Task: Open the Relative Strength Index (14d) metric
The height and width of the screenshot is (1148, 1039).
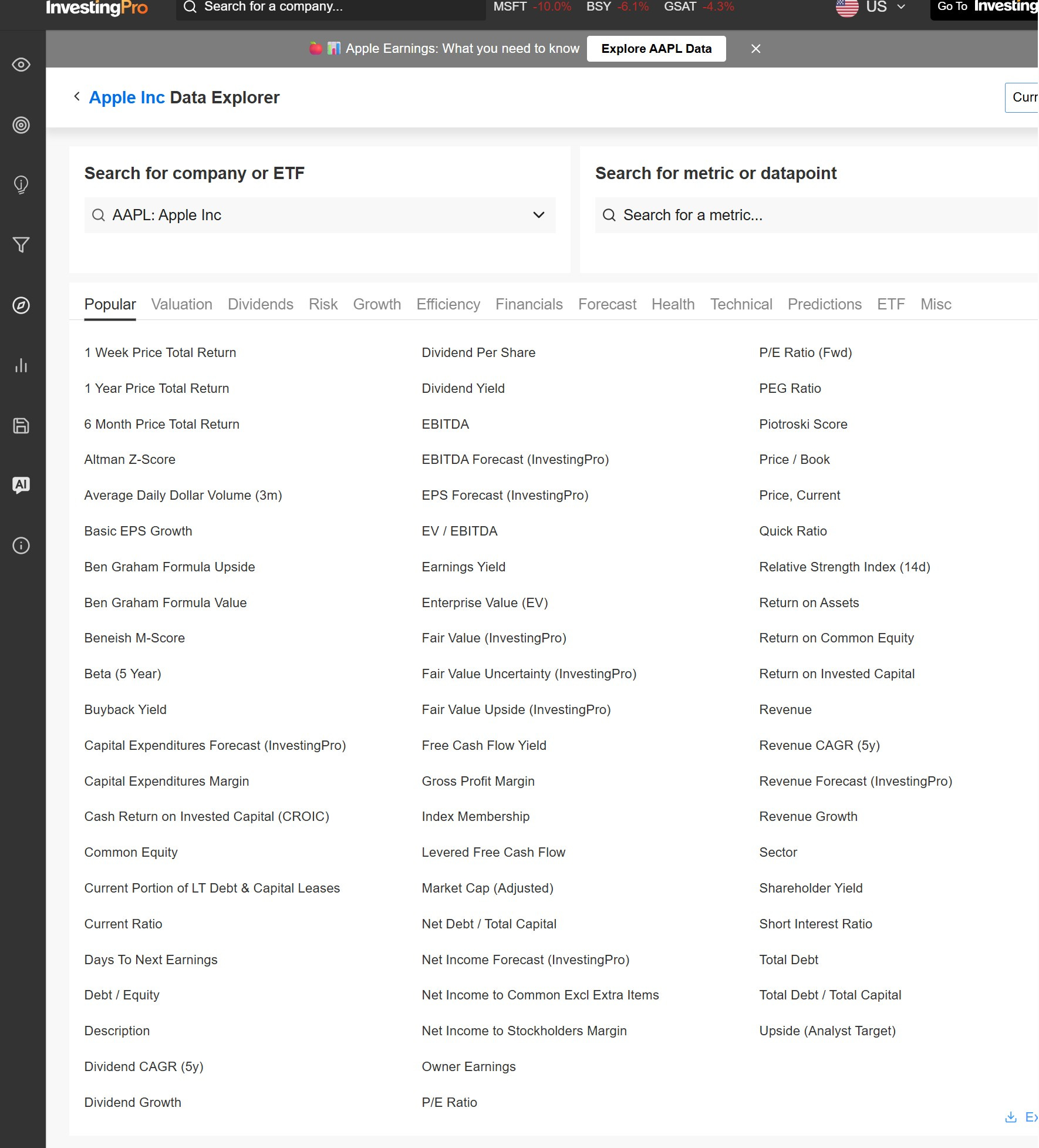Action: click(x=845, y=567)
